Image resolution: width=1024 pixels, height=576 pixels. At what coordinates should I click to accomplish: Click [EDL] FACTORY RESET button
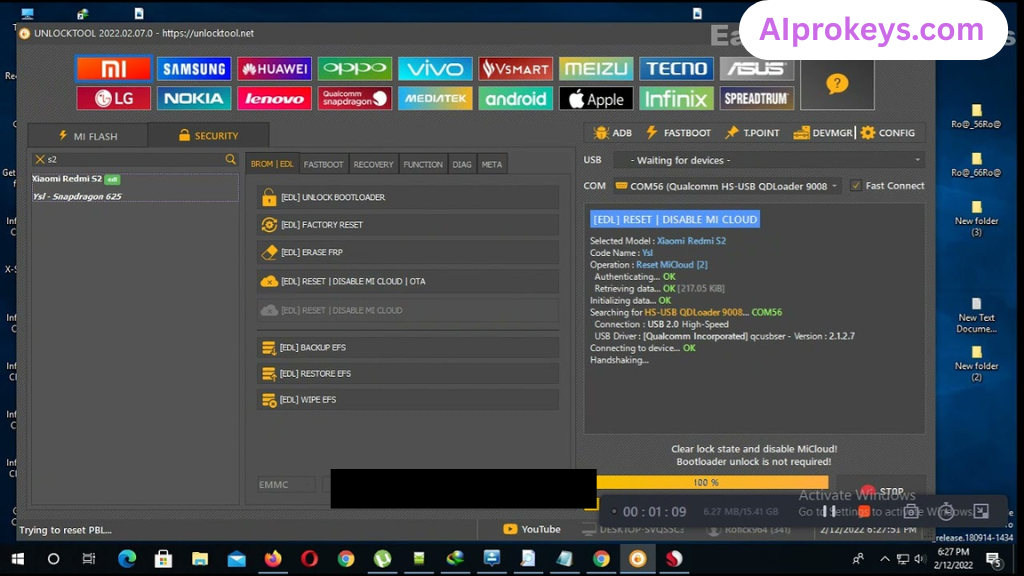pos(408,225)
